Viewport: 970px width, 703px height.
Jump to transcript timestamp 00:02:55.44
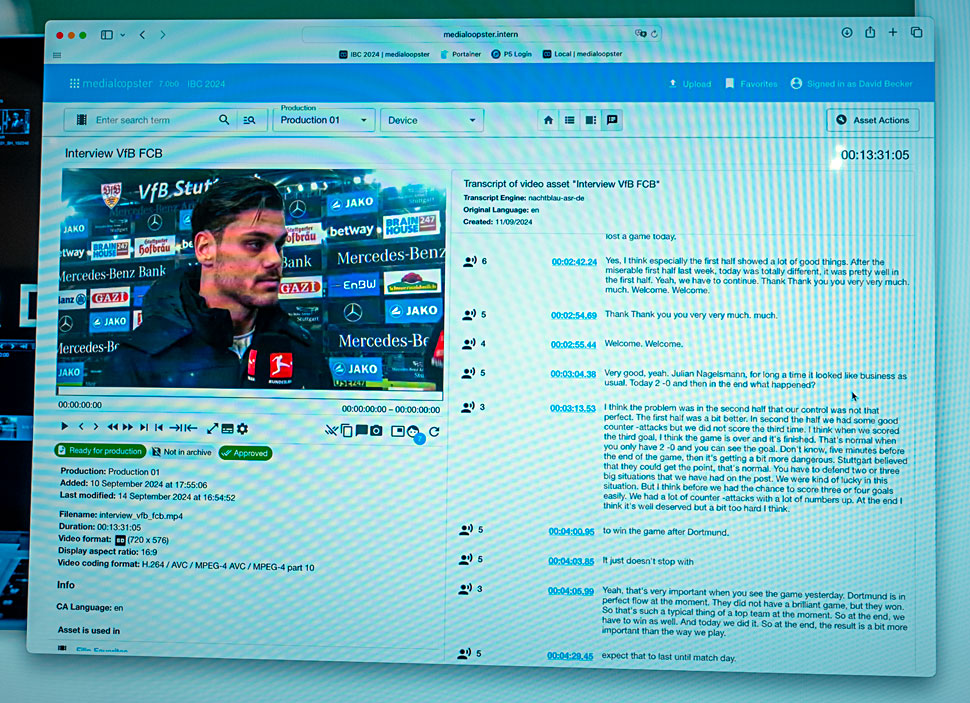[573, 344]
